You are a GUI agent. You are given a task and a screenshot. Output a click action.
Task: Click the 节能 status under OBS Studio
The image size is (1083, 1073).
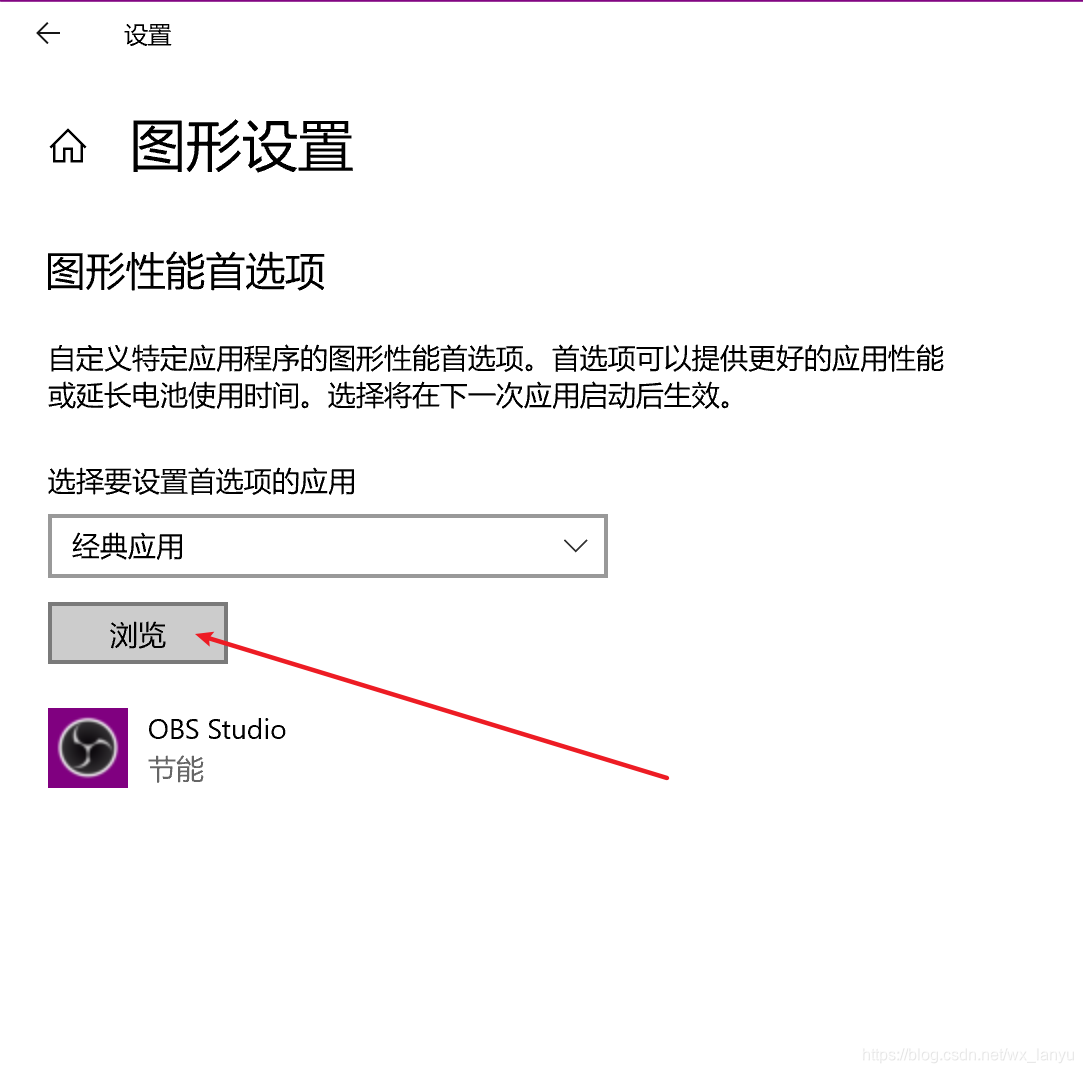pos(176,769)
